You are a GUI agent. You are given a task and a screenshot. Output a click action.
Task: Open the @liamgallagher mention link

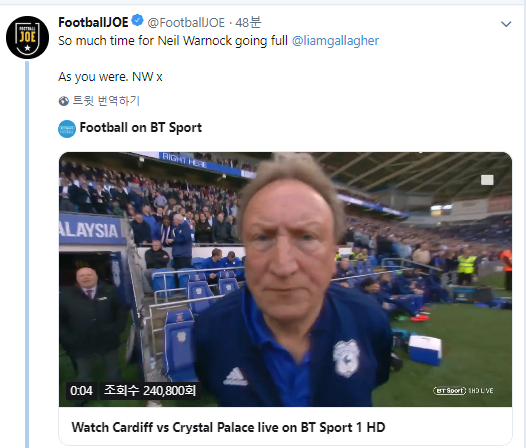tap(335, 41)
